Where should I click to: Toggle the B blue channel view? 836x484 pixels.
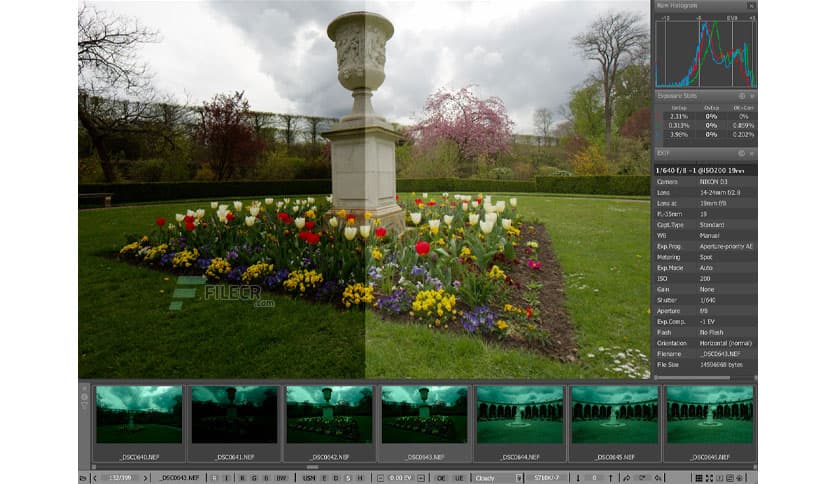pyautogui.click(x=267, y=478)
